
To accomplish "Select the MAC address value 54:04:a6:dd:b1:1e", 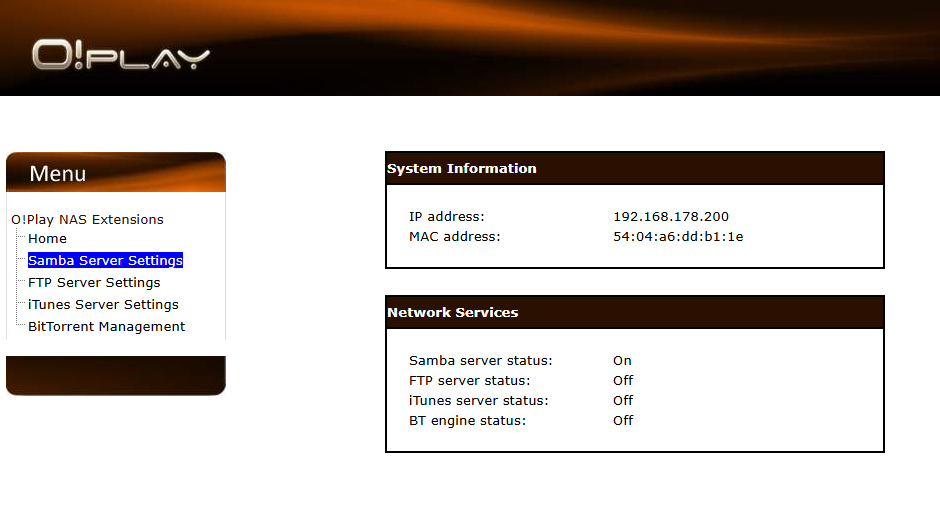I will click(678, 237).
